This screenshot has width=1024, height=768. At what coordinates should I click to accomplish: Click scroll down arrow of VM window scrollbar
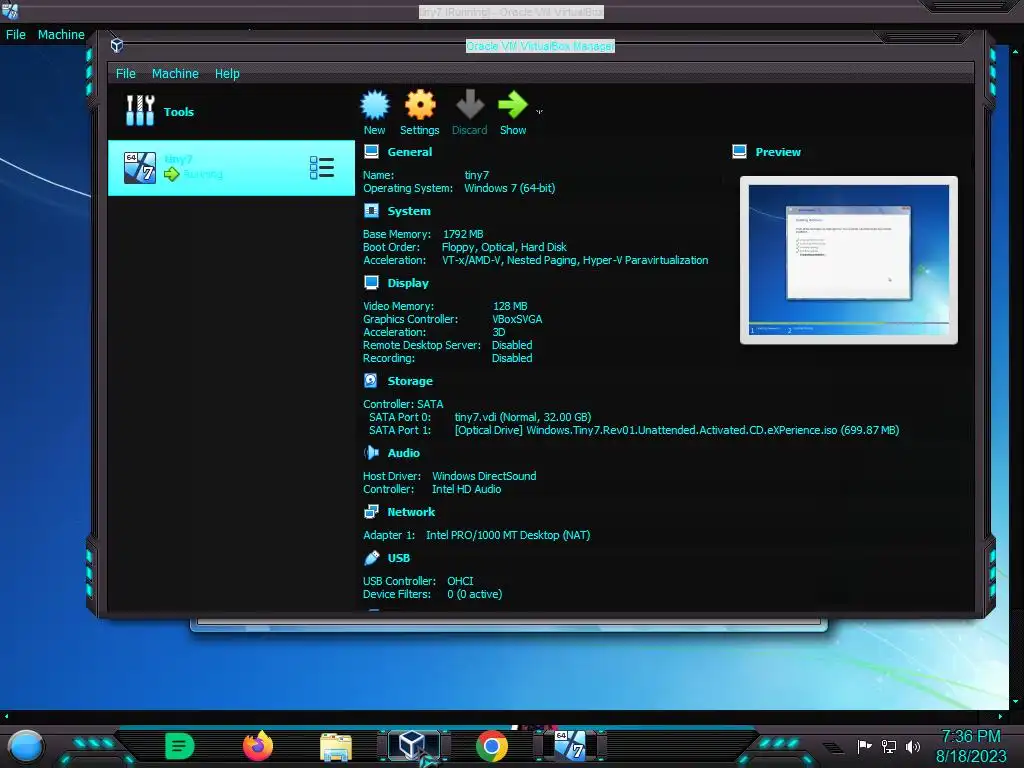1016,702
